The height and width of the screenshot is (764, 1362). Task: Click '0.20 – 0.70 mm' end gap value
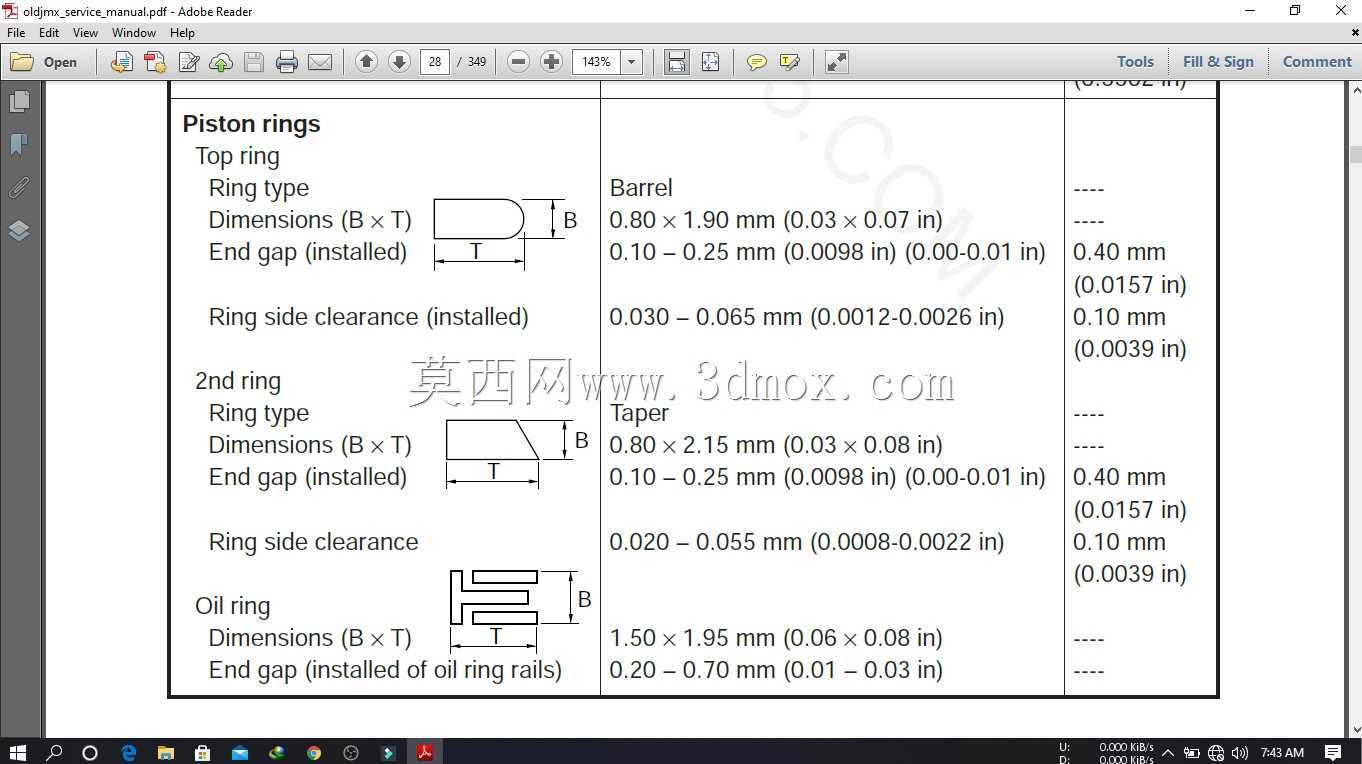[x=692, y=670]
